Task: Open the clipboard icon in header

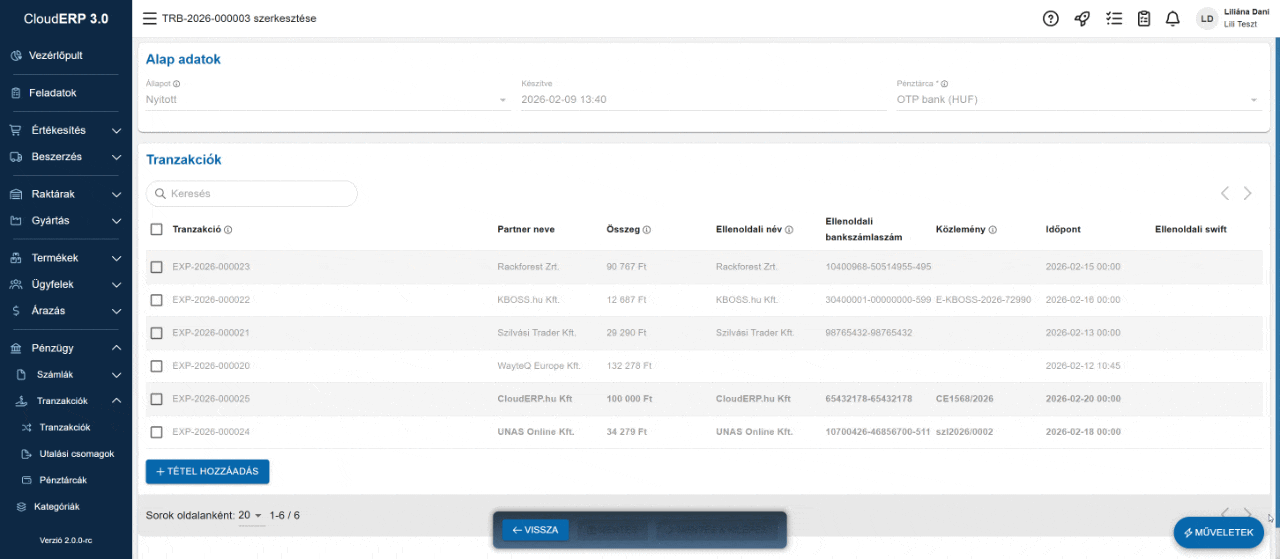Action: pyautogui.click(x=1144, y=18)
